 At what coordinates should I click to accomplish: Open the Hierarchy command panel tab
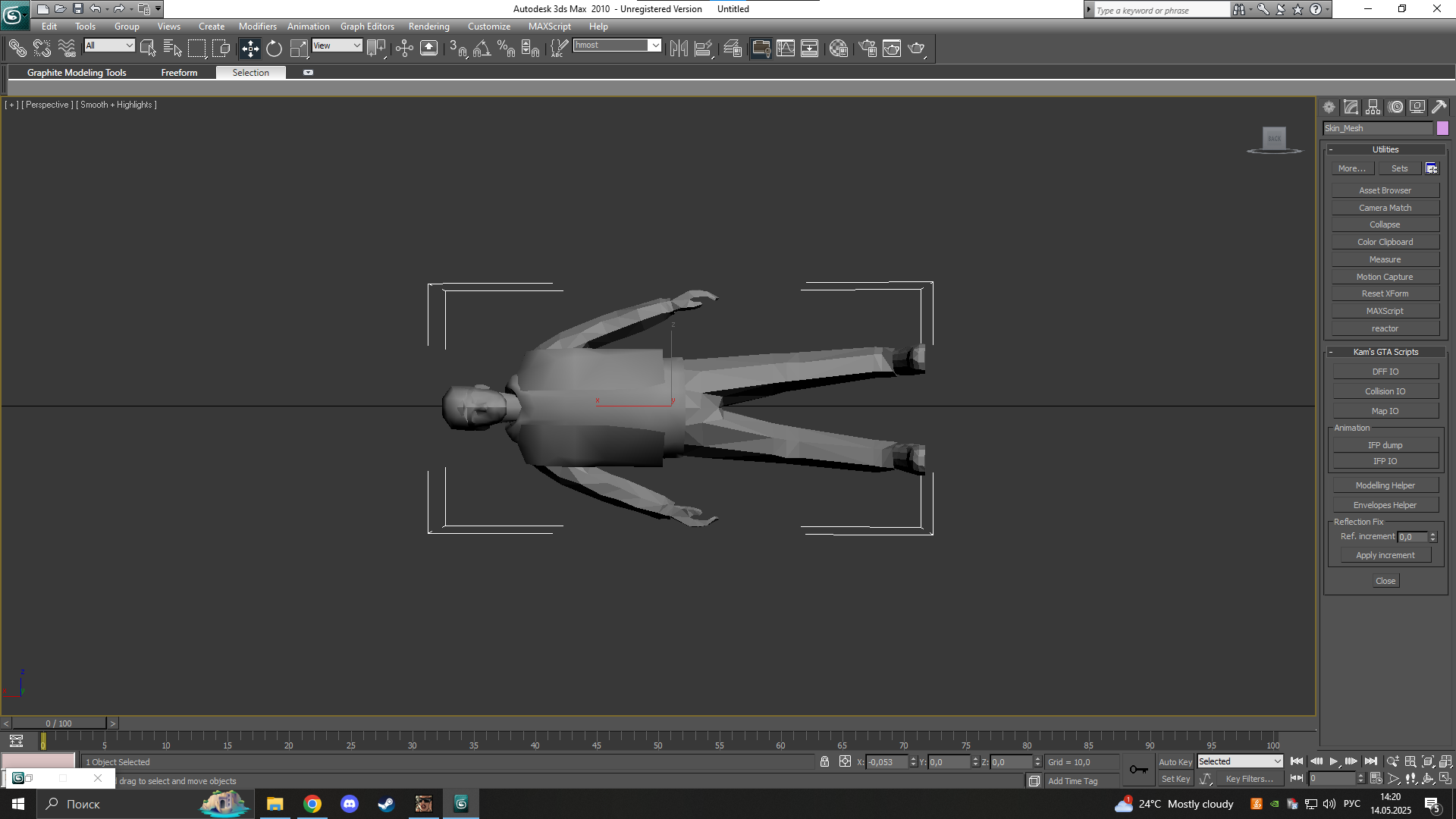[1373, 107]
